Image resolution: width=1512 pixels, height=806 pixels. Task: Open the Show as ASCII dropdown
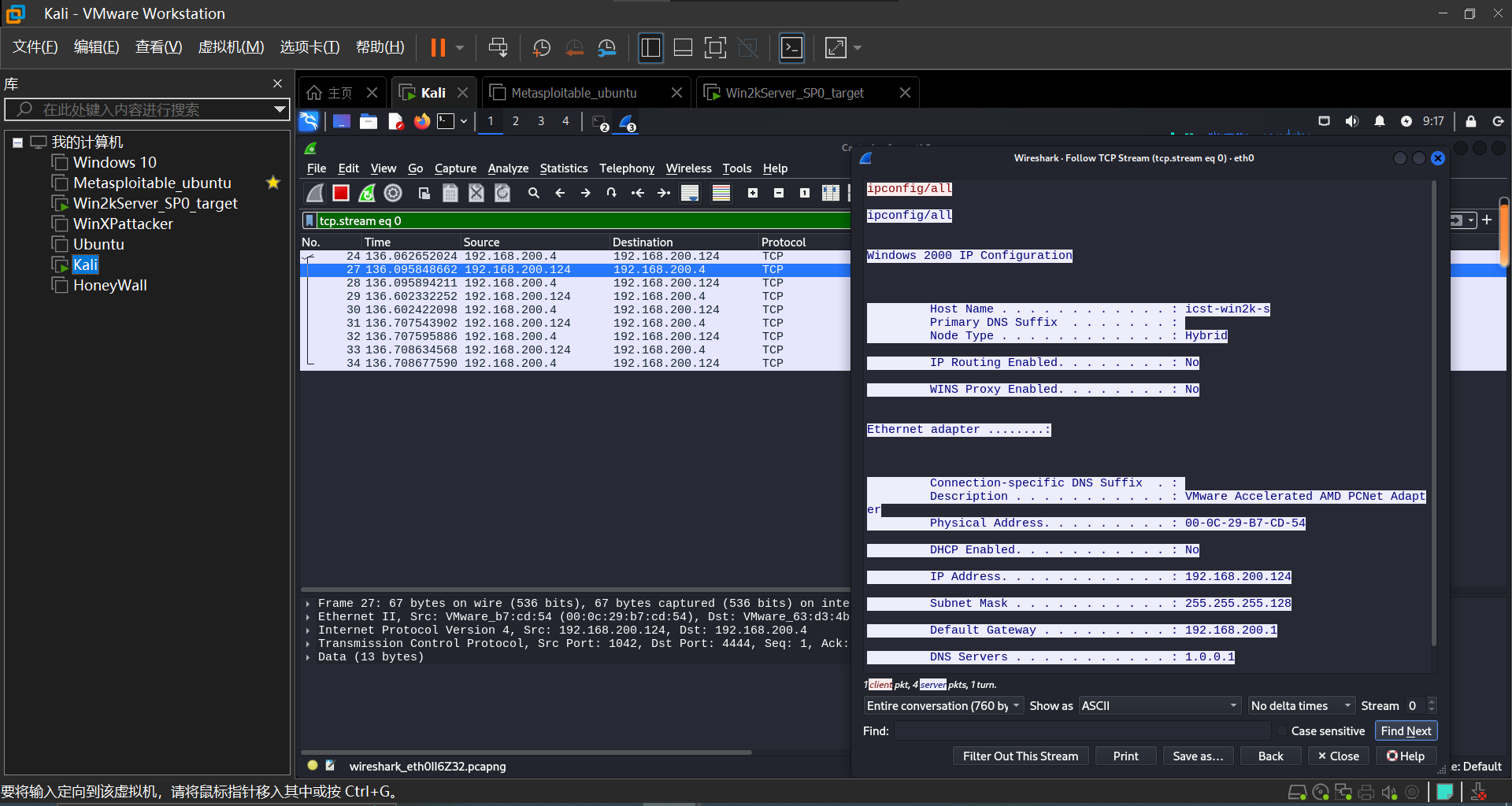click(1160, 706)
